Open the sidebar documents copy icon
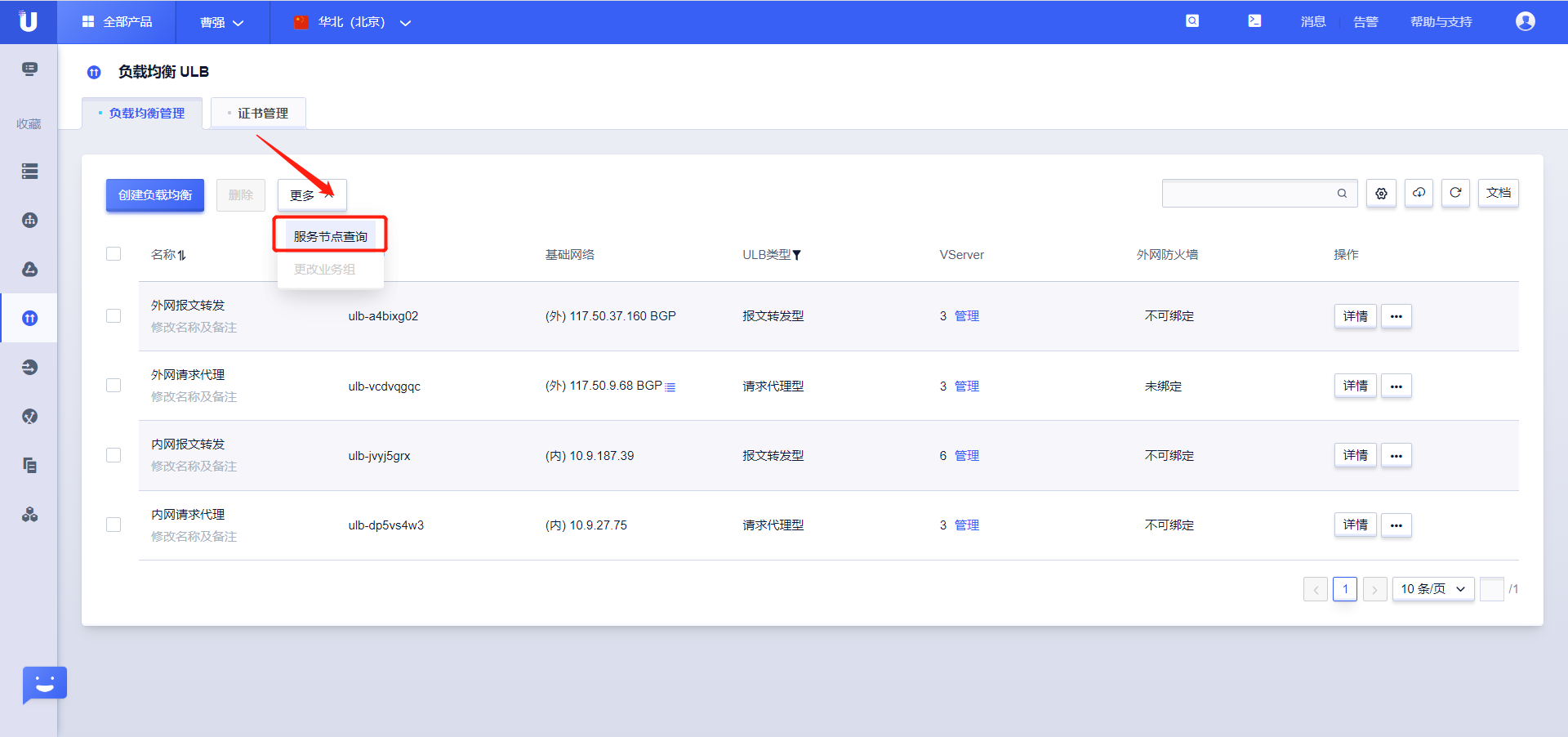The image size is (1568, 737). pos(30,465)
